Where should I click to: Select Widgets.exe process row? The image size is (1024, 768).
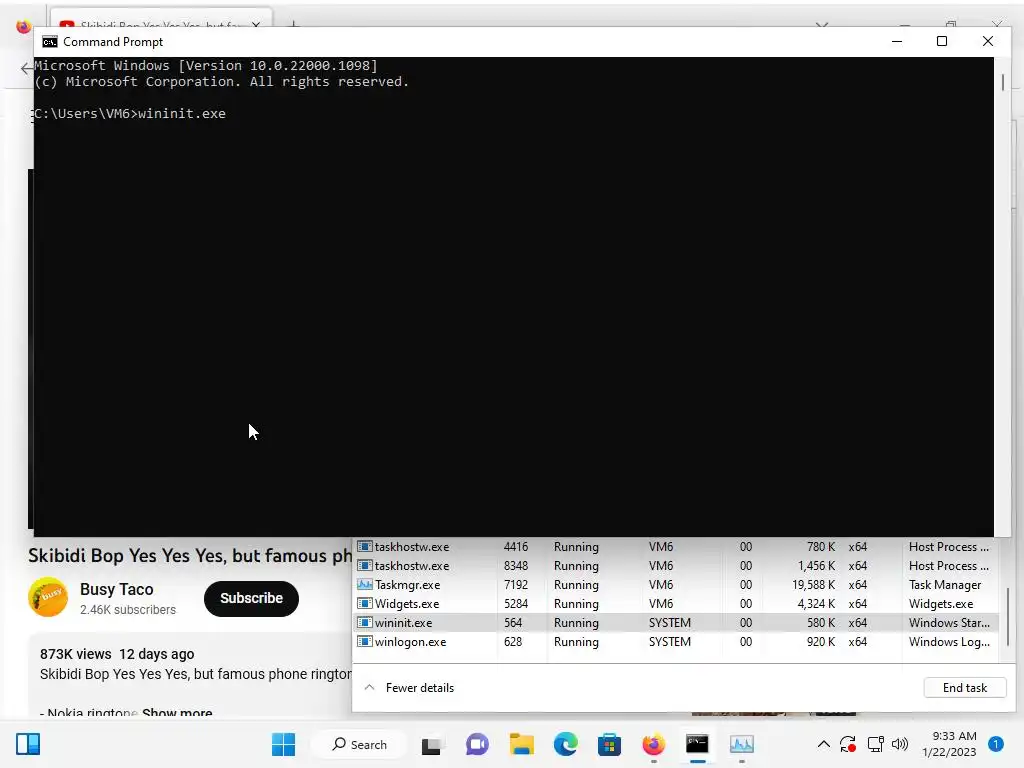coord(676,603)
